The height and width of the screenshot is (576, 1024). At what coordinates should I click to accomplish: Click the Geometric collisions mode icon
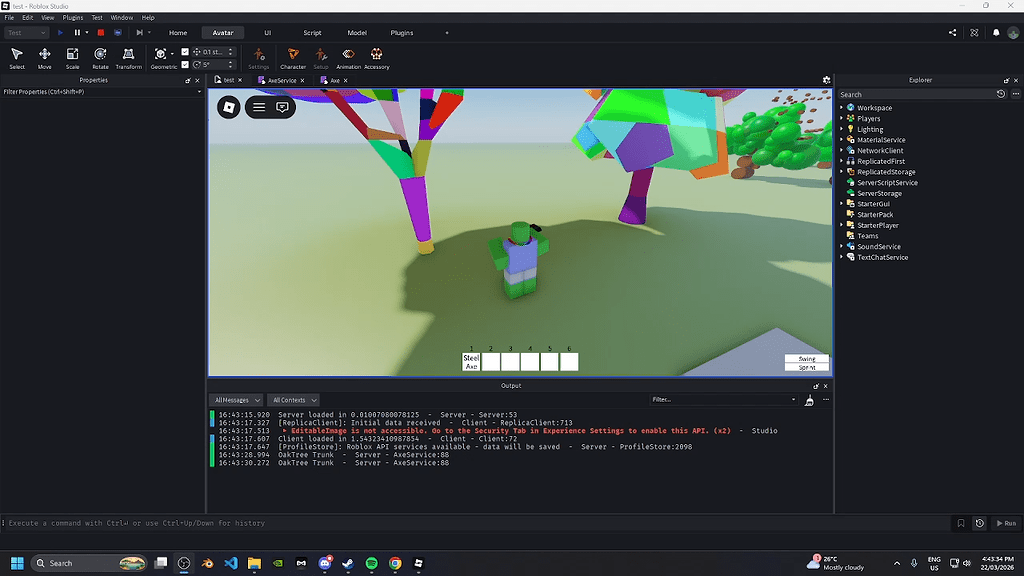click(160, 54)
